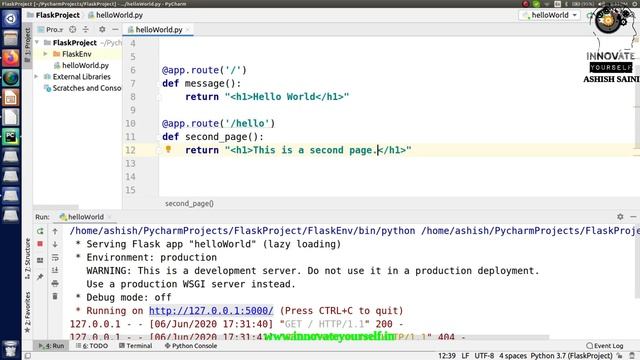Viewport: 640px width, 360px height.
Task: Print the Run console output
Action: pyautogui.click(x=55, y=283)
